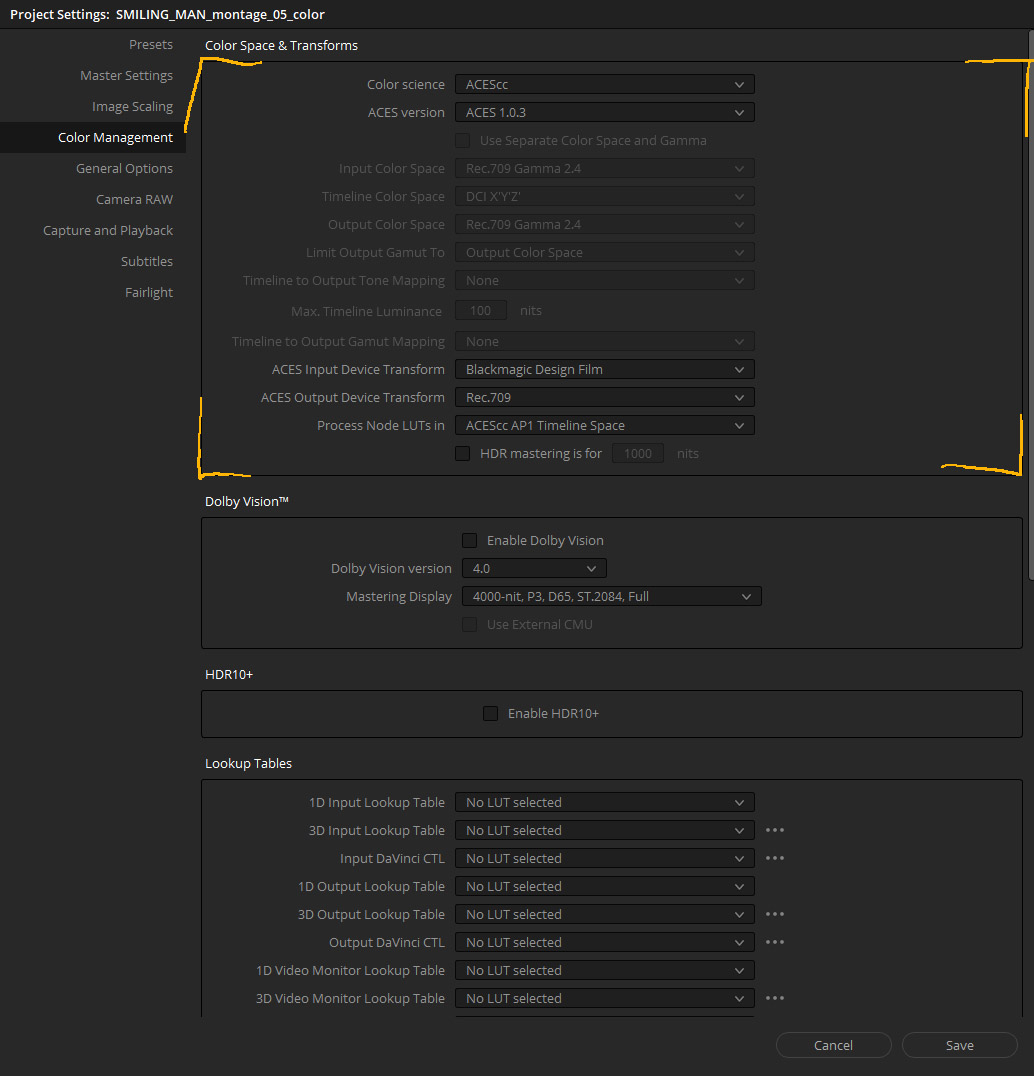Open ACES Output Device Transform dropdown

coord(604,397)
